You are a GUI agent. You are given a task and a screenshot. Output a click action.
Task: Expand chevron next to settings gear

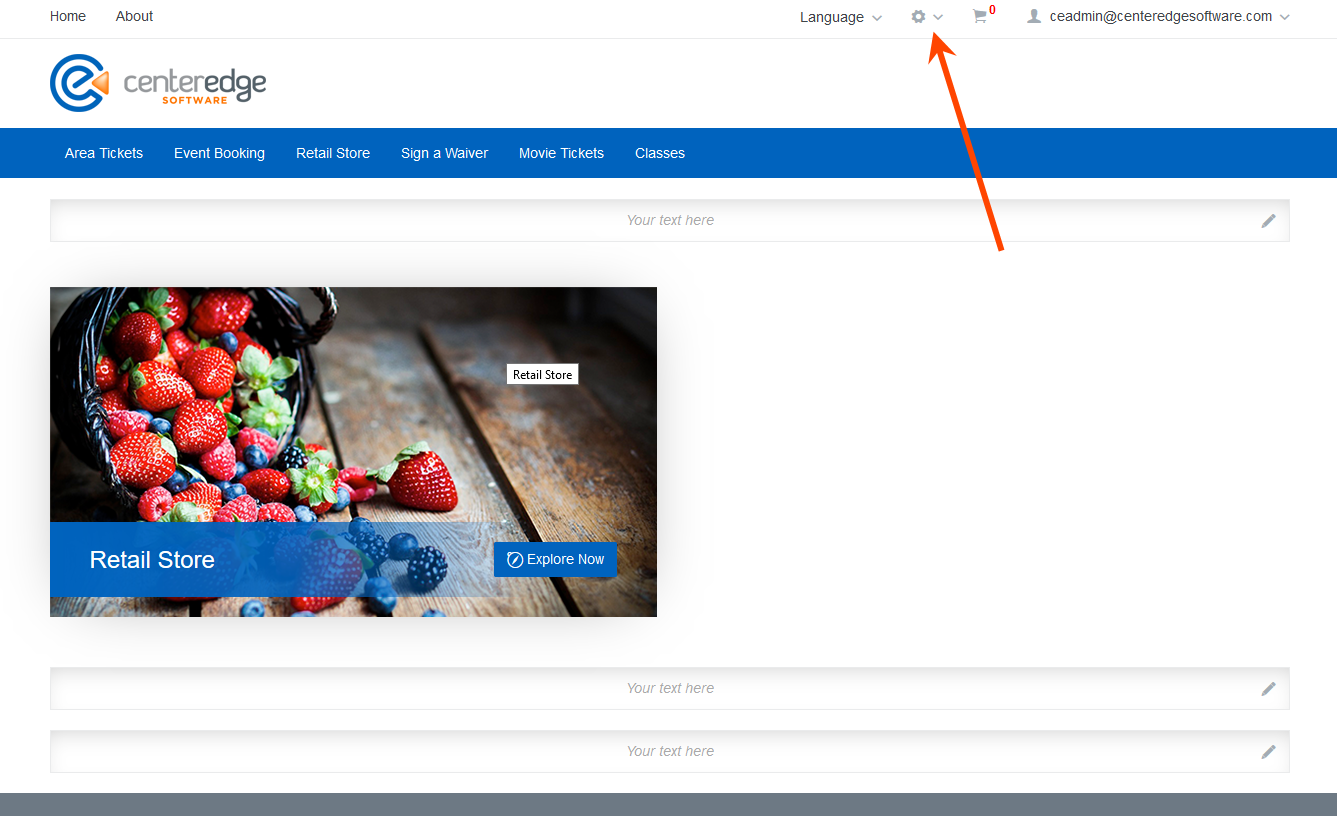[x=938, y=17]
